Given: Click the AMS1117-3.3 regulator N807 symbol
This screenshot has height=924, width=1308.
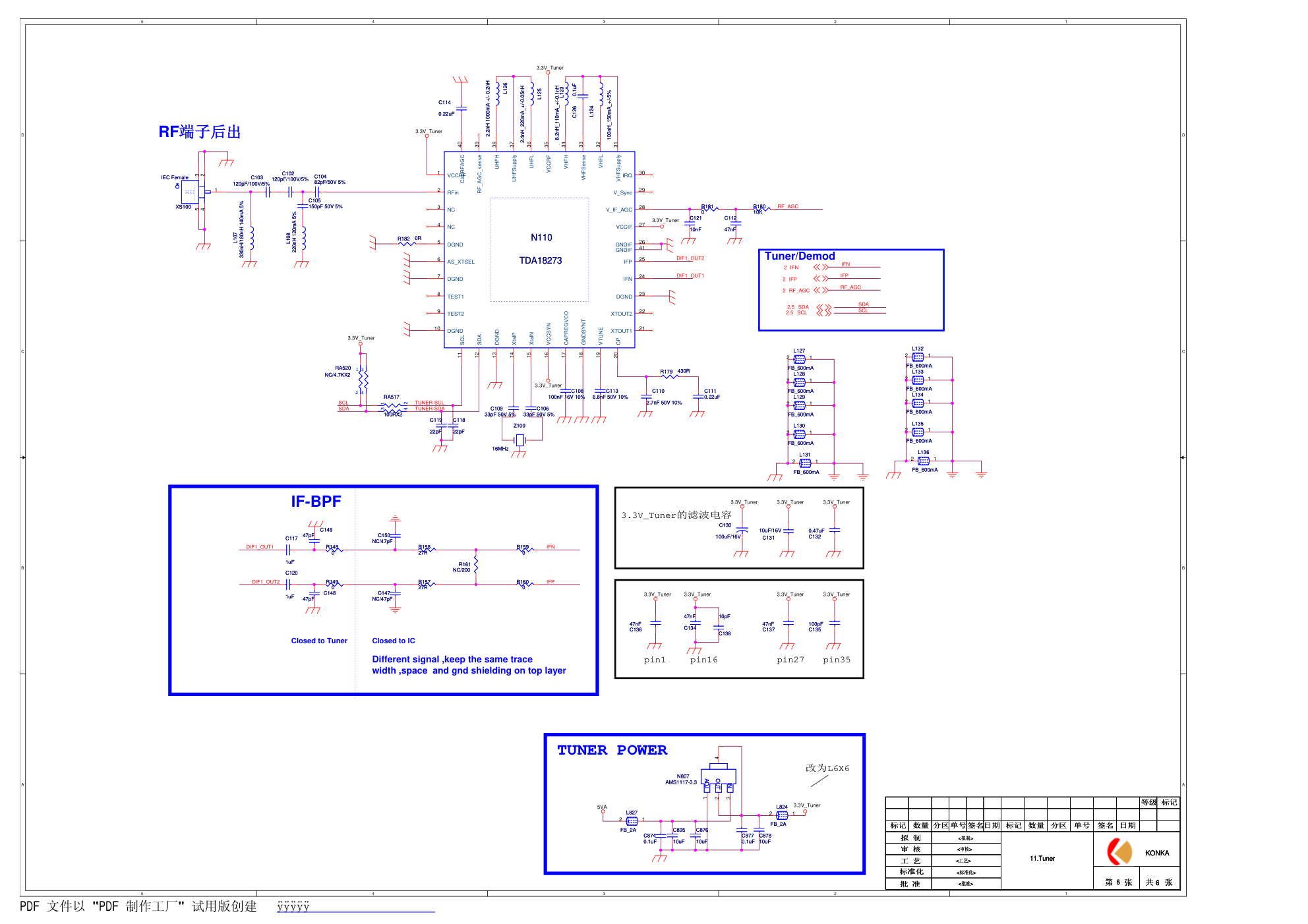Looking at the screenshot, I should 718,778.
